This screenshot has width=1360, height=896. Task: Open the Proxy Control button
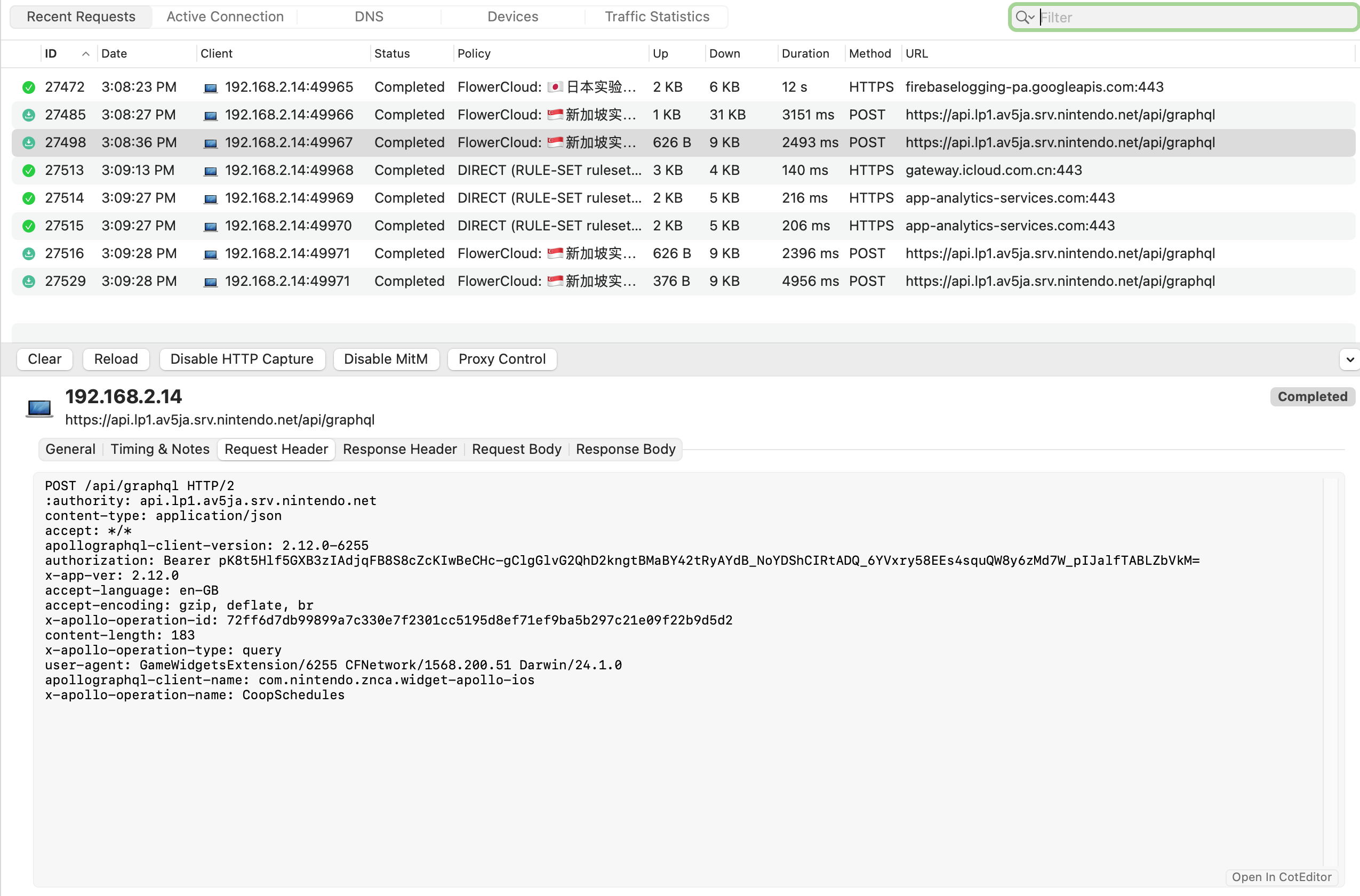502,359
